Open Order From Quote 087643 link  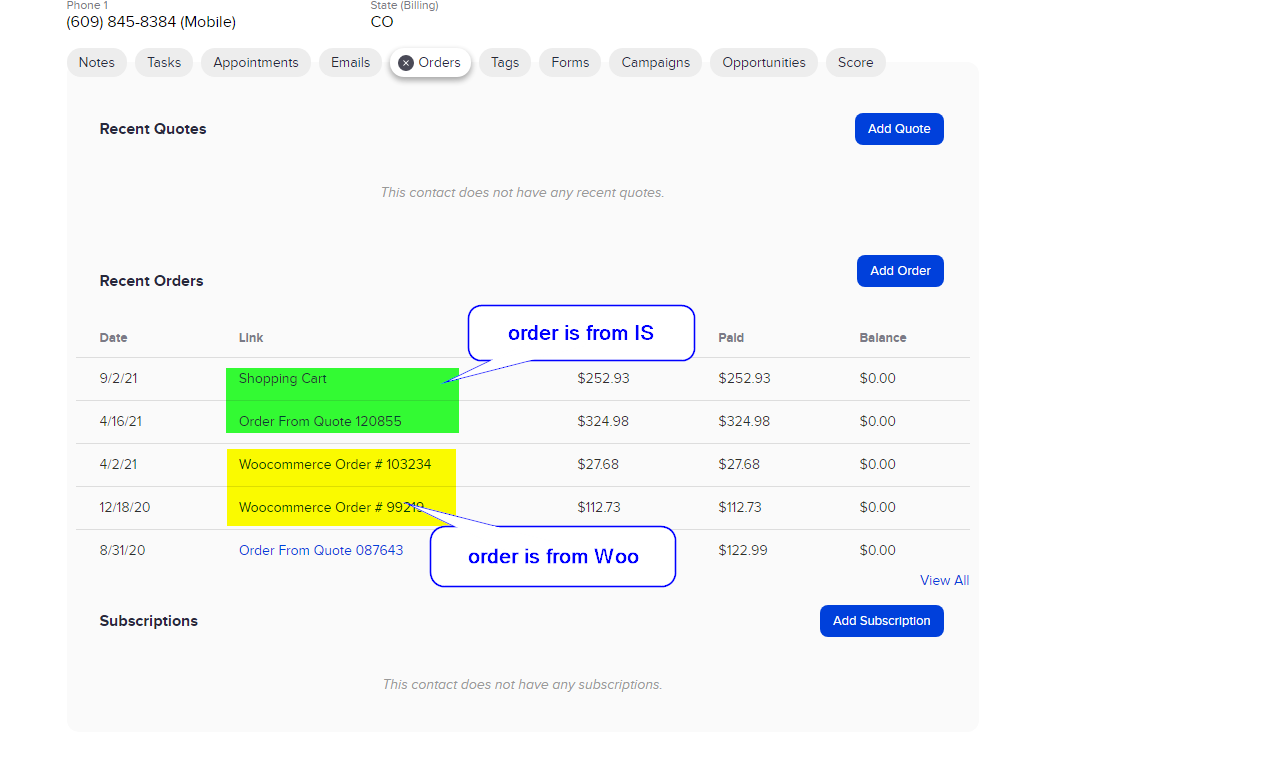tap(321, 550)
